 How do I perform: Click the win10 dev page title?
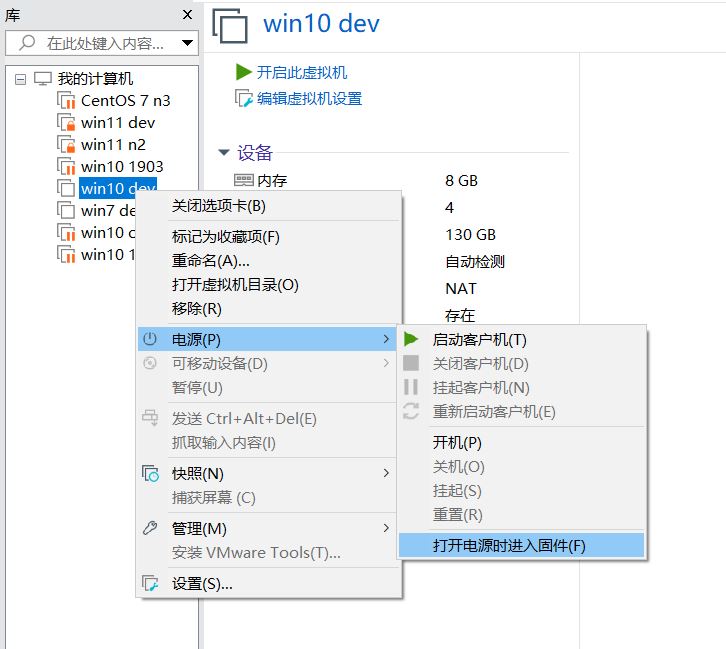pos(321,24)
